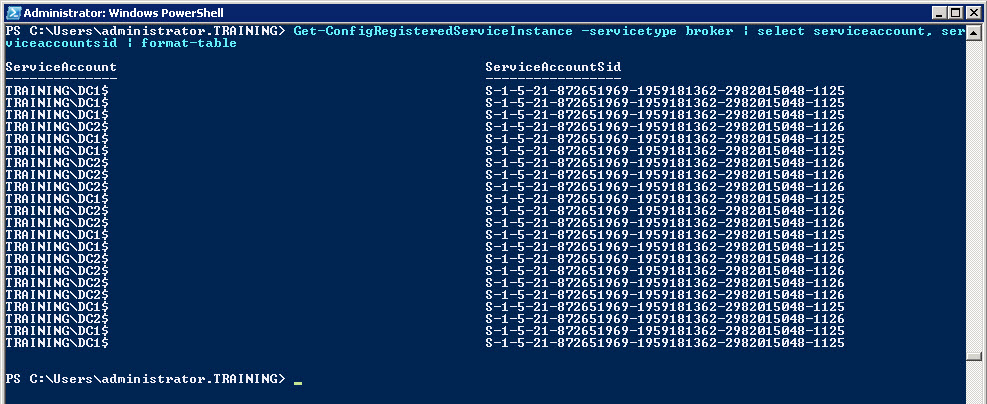Image resolution: width=987 pixels, height=404 pixels.
Task: Minimize the Windows PowerShell window
Action: [939, 11]
